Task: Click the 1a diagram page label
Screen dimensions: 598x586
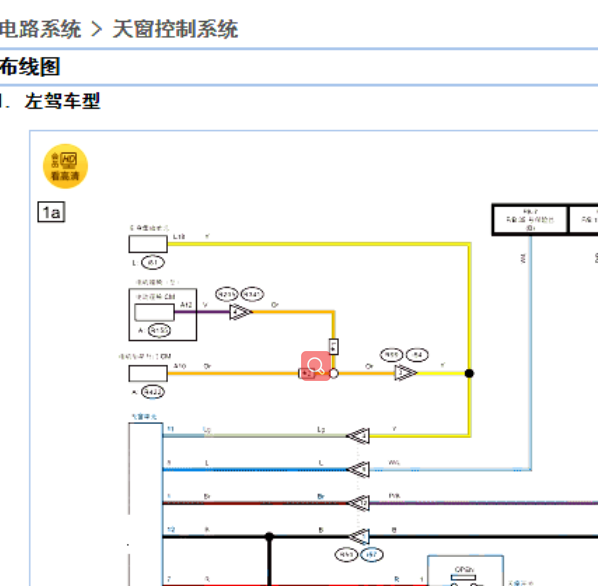Action: (51, 212)
